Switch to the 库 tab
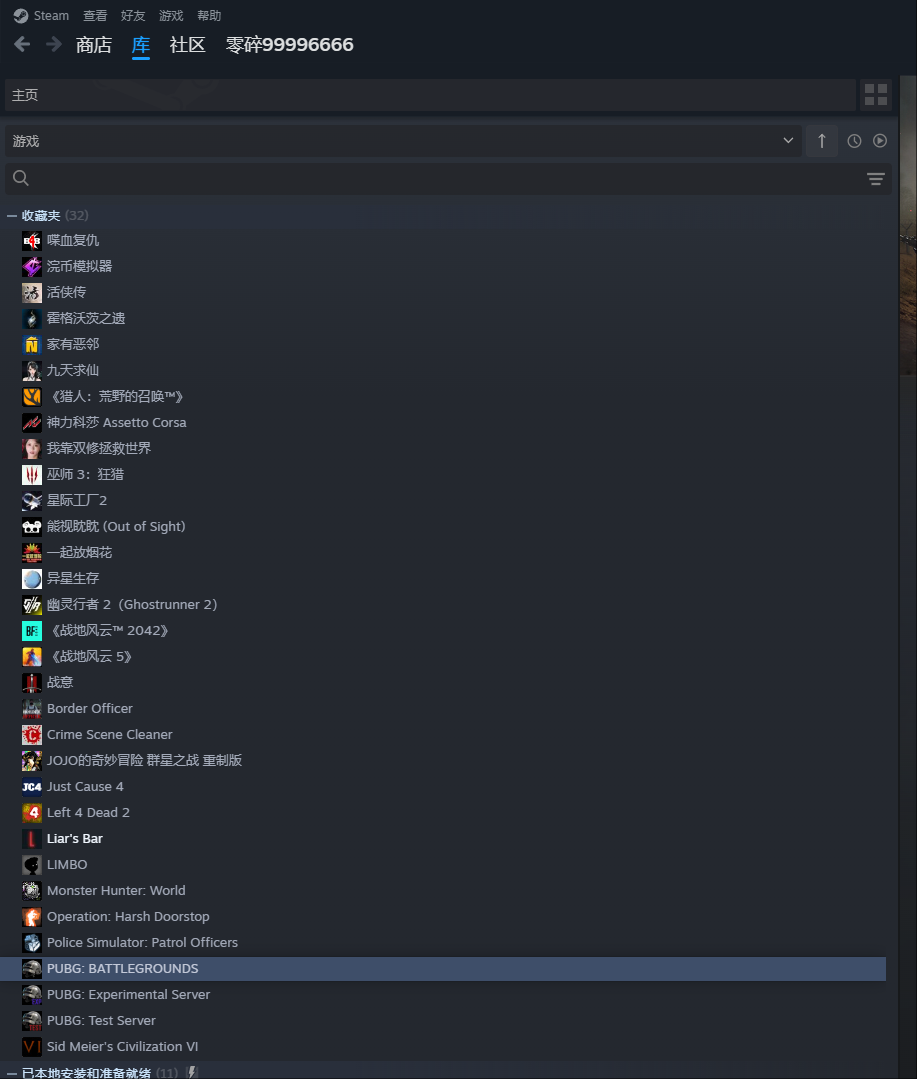 [x=141, y=45]
